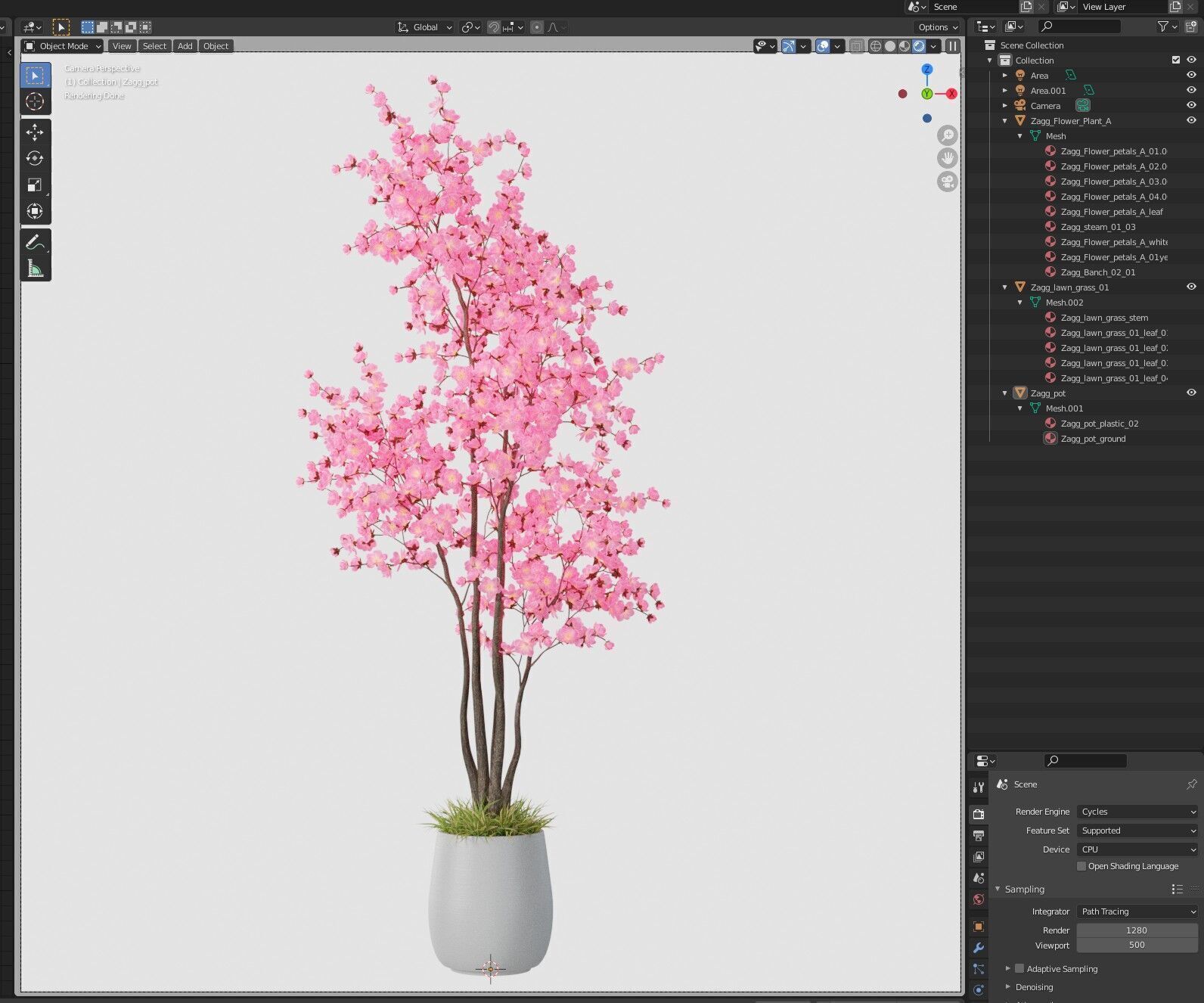Expand the Camera tree node

tap(1005, 105)
